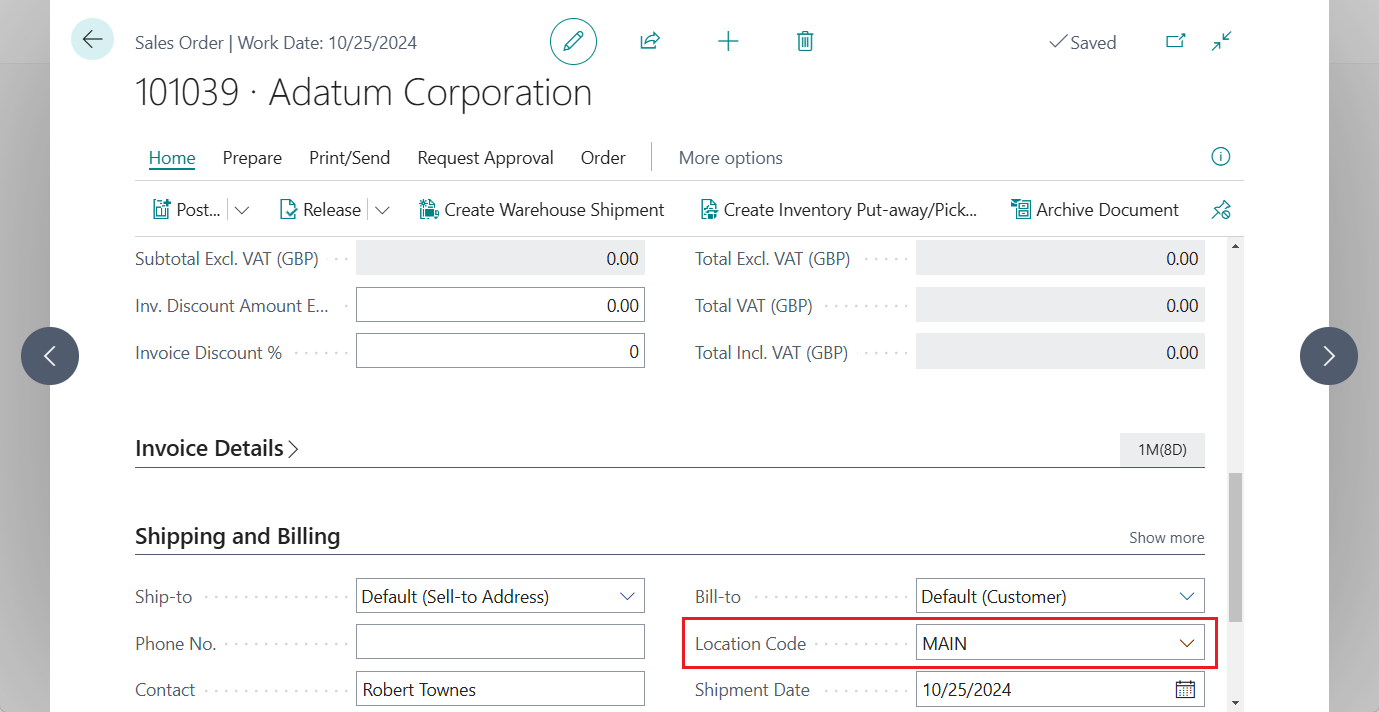The height and width of the screenshot is (712, 1379).
Task: Pop out page using open-in-window icon
Action: (1176, 41)
